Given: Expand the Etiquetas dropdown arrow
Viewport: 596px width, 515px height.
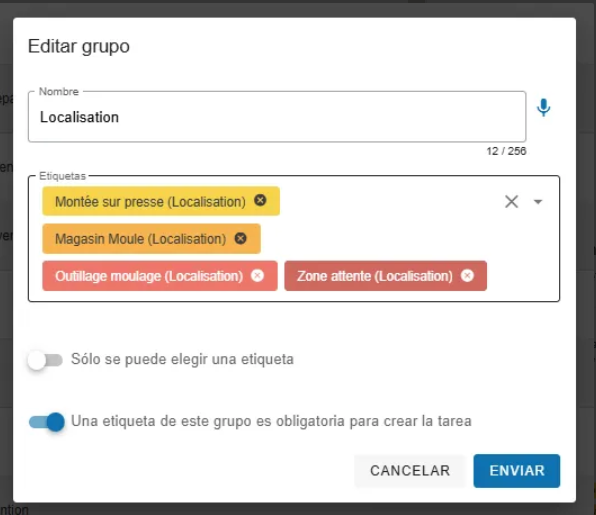Looking at the screenshot, I should 538,201.
